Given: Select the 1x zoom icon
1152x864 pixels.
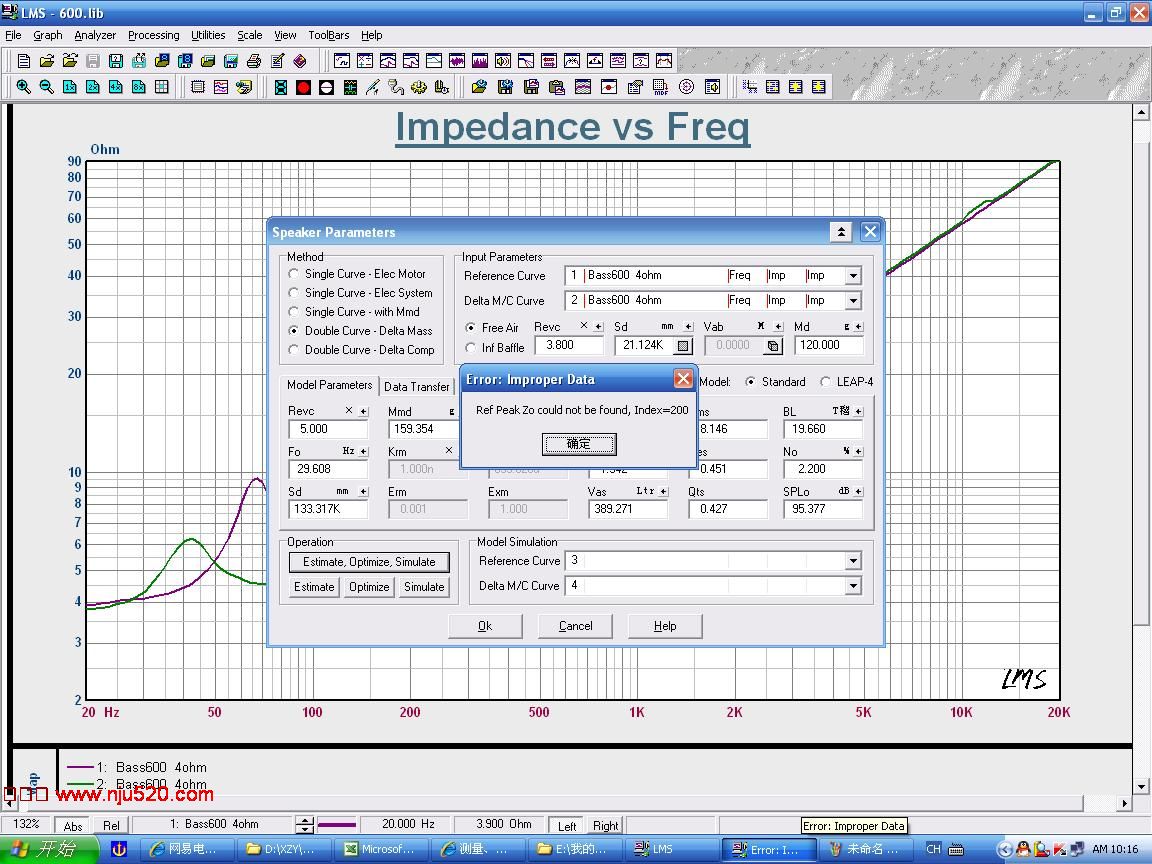Looking at the screenshot, I should (70, 87).
